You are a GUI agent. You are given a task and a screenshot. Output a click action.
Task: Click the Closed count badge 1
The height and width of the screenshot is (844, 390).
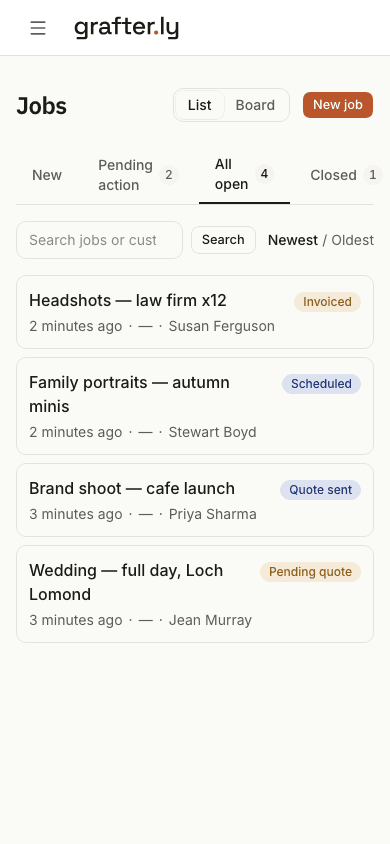pyautogui.click(x=372, y=175)
